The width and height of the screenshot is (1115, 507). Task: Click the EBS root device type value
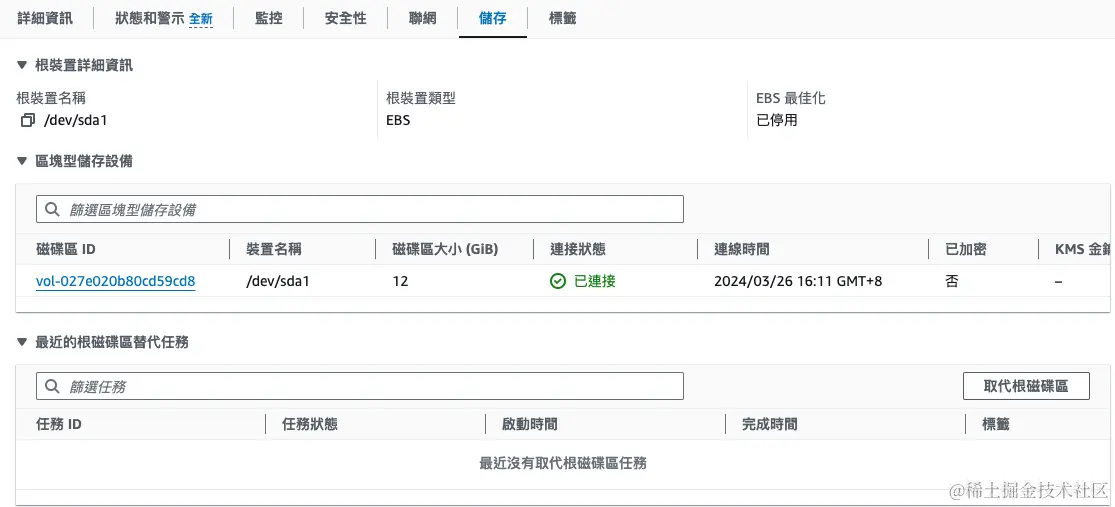pos(398,120)
